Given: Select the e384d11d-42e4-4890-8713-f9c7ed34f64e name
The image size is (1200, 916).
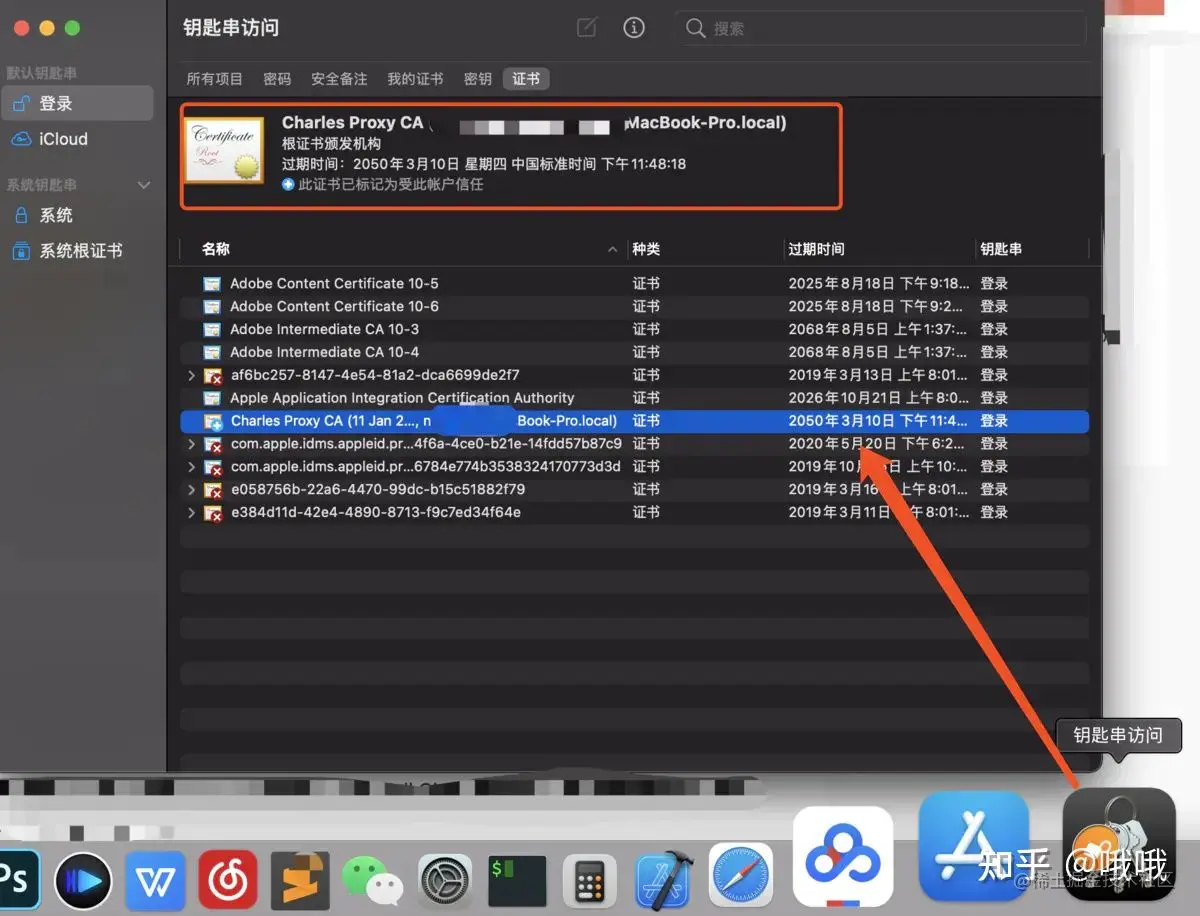Looking at the screenshot, I should click(375, 512).
